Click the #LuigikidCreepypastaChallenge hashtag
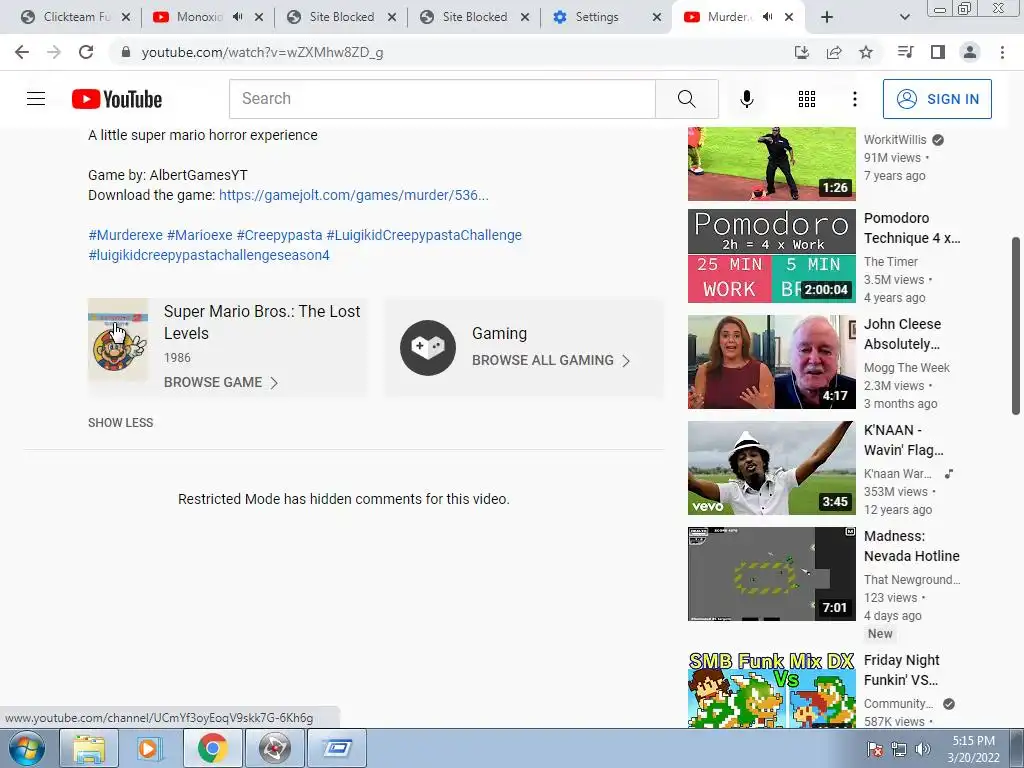The width and height of the screenshot is (1024, 768). click(x=424, y=235)
